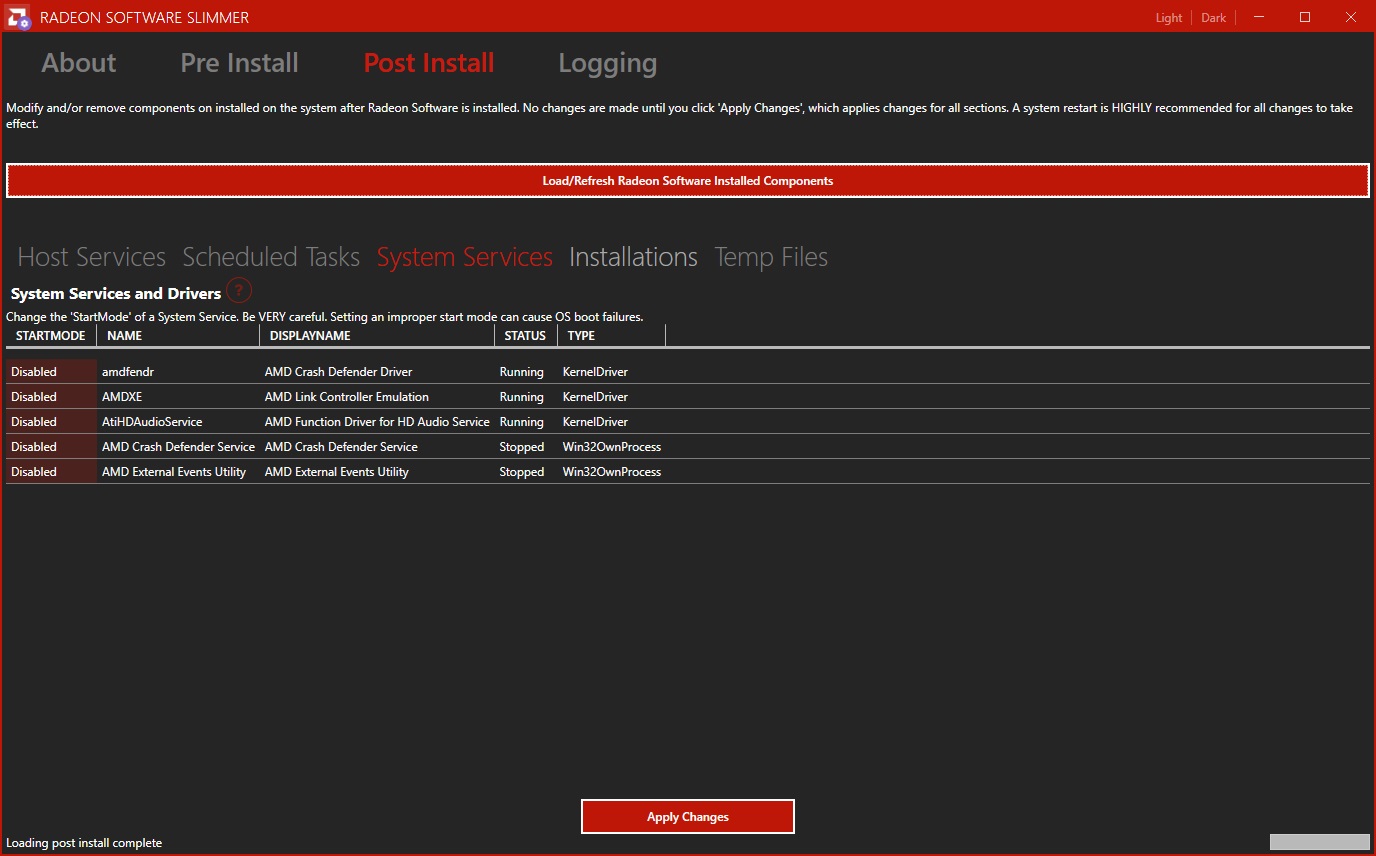Minimize the Radeon Software Slimmer window
The image size is (1376, 856).
(x=1260, y=17)
